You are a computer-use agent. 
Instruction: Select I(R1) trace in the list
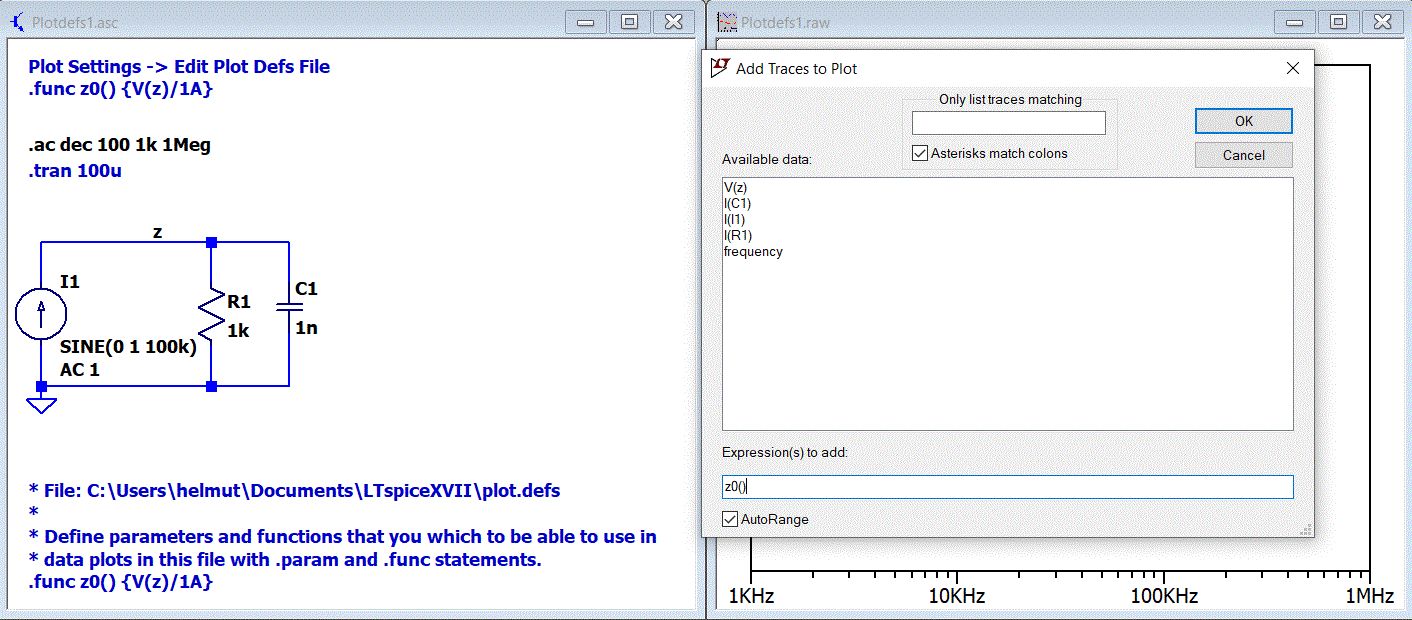click(x=737, y=235)
